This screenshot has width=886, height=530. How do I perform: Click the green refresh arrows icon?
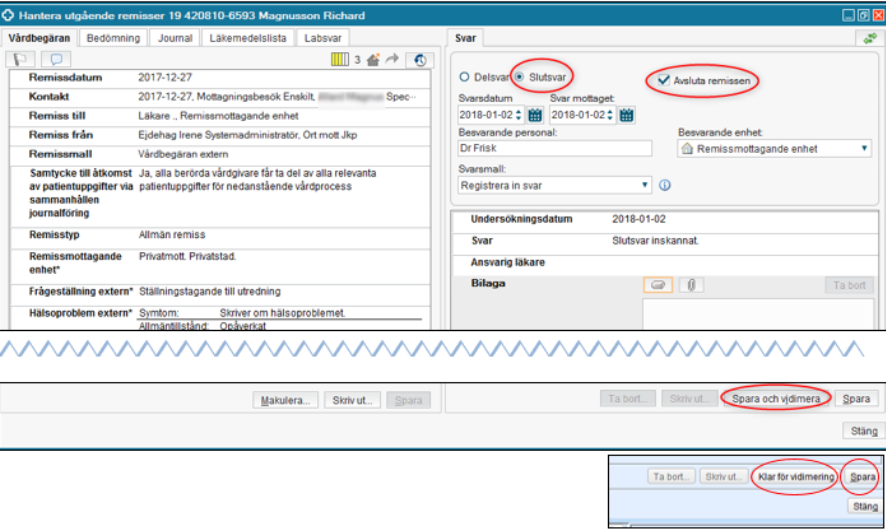pyautogui.click(x=869, y=38)
